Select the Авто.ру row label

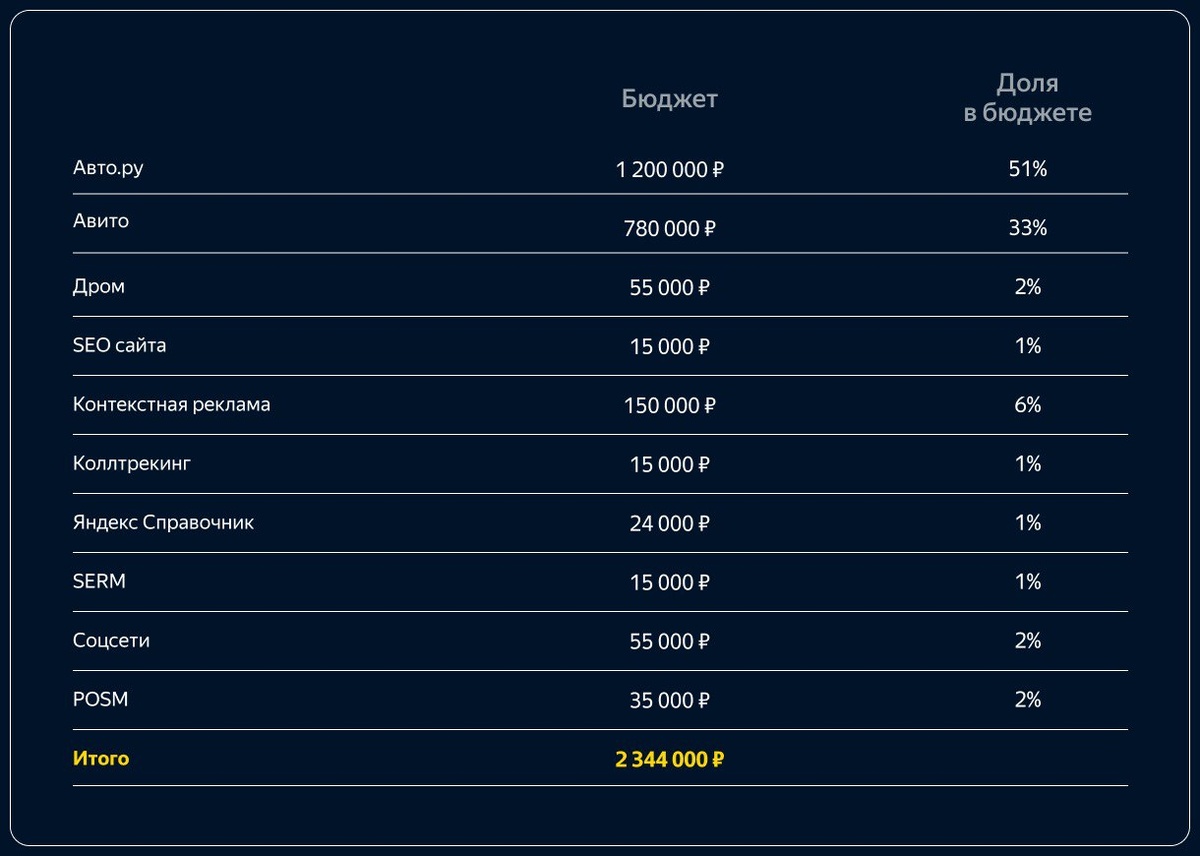pos(108,168)
